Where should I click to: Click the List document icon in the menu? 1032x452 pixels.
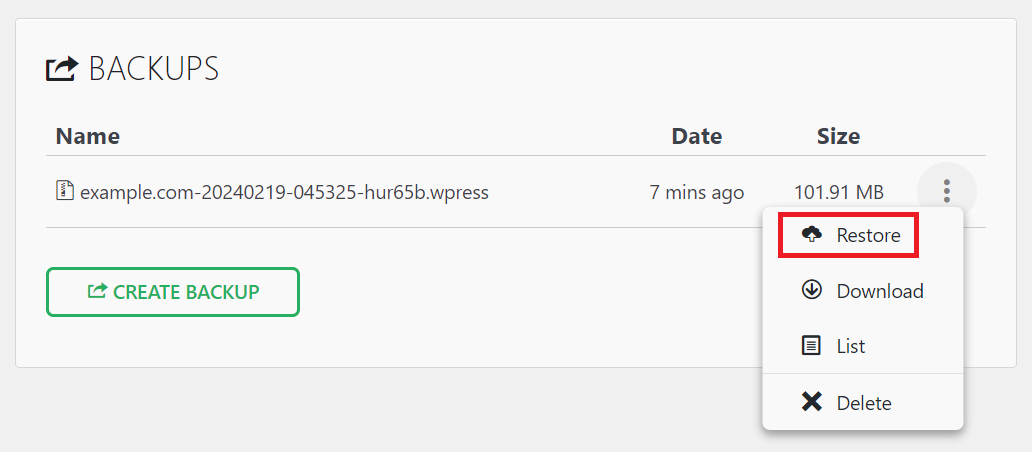(812, 346)
